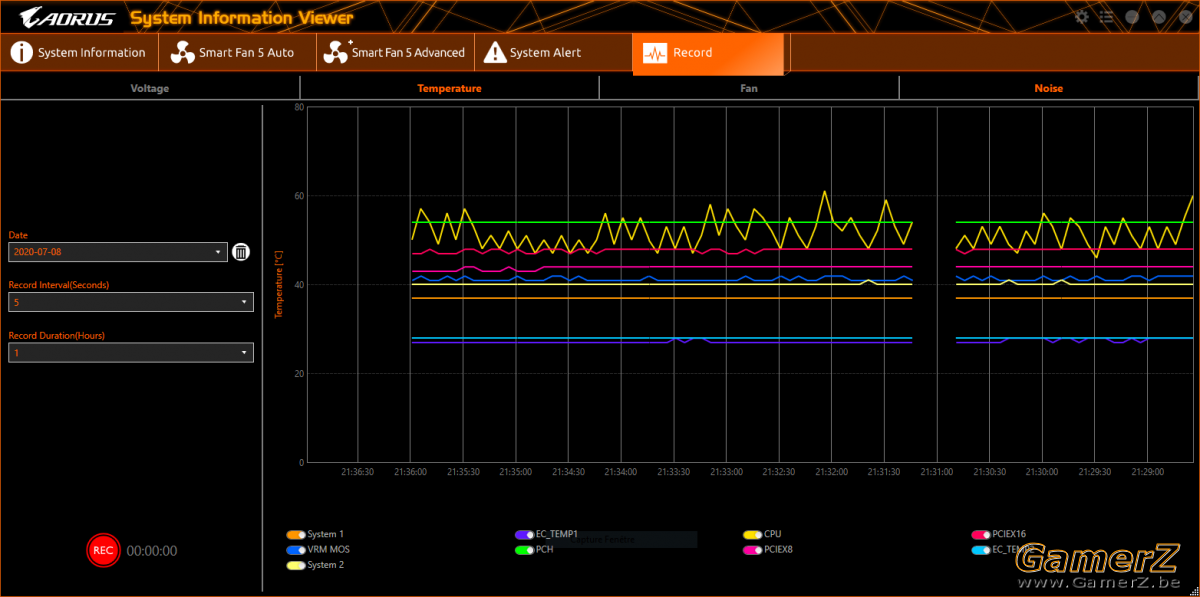This screenshot has height=597, width=1200.
Task: Minimize the System Information Viewer window
Action: 1133,17
